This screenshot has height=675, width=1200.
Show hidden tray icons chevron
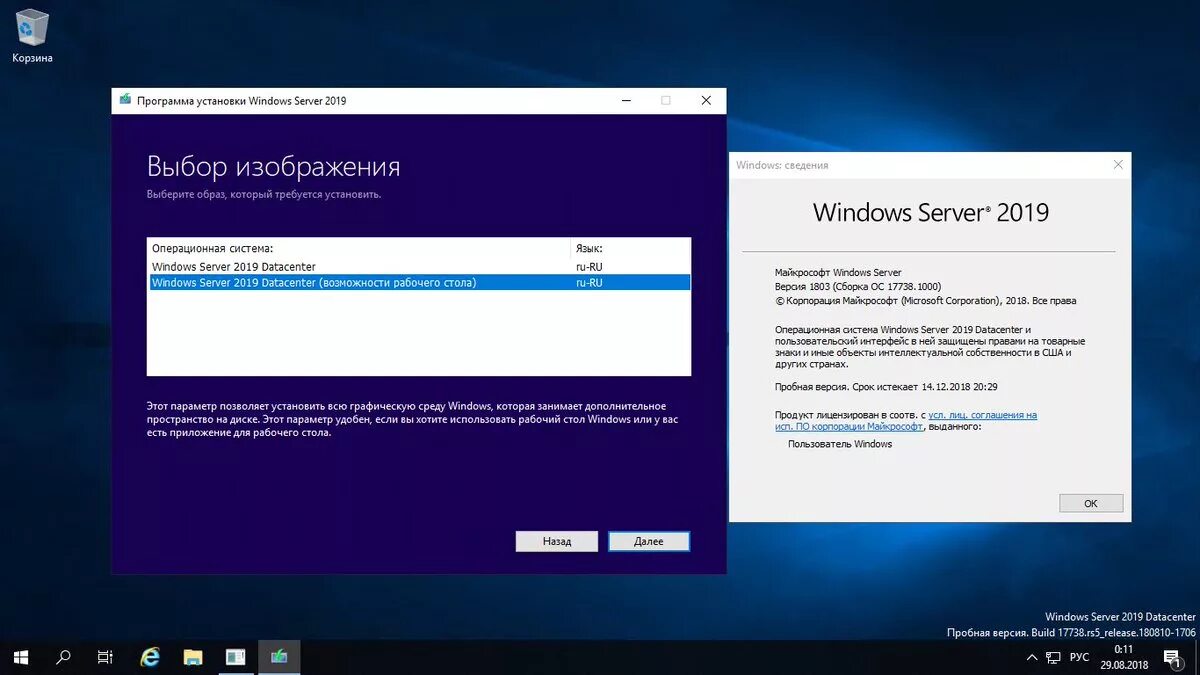[1032, 657]
